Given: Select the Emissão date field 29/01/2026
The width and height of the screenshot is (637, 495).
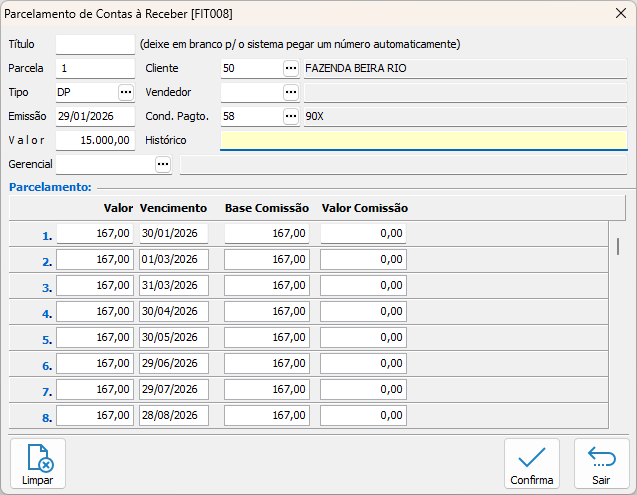Looking at the screenshot, I should 95,116.
